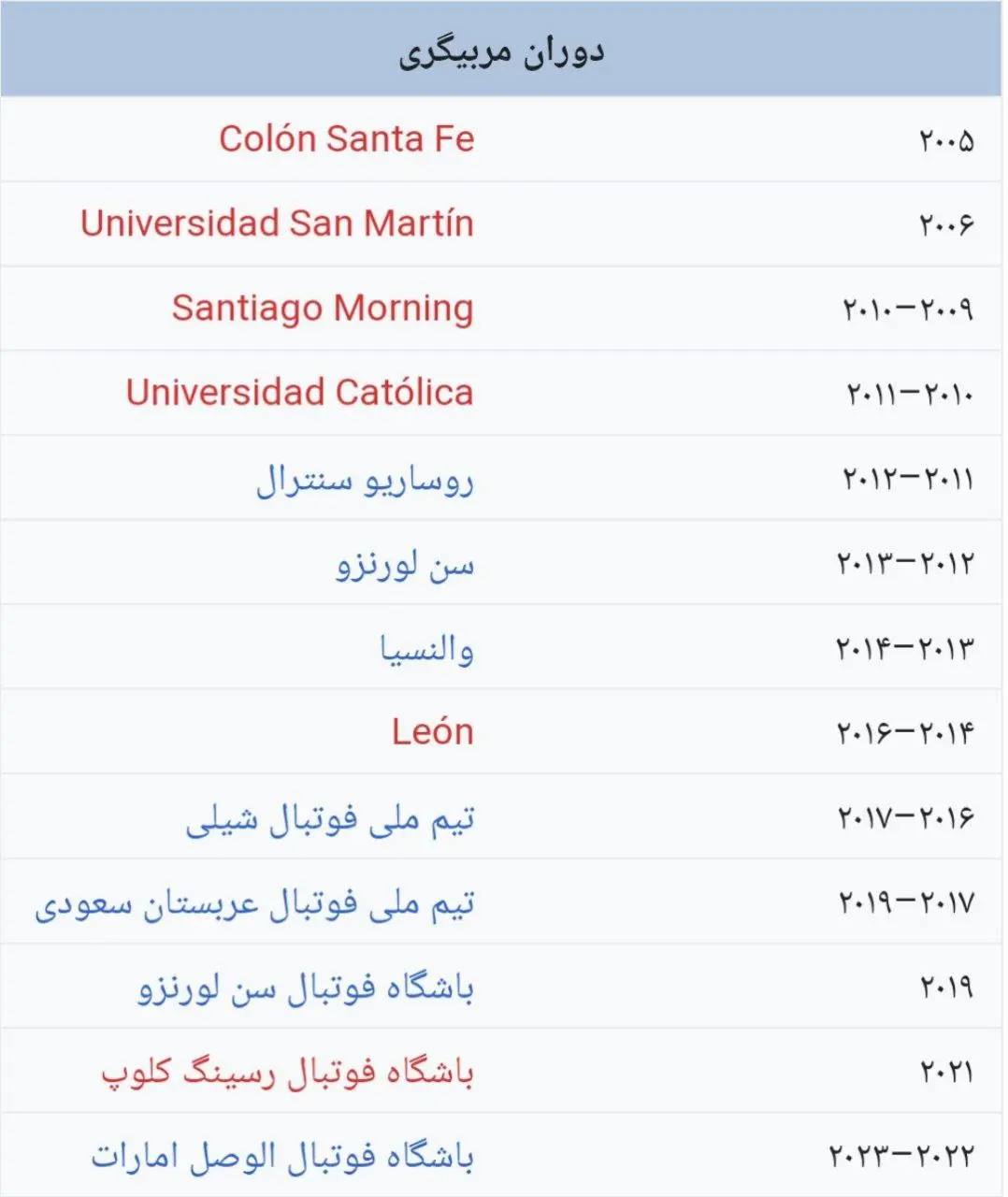Click the León red link
The image size is (1008, 1197).
(x=432, y=732)
